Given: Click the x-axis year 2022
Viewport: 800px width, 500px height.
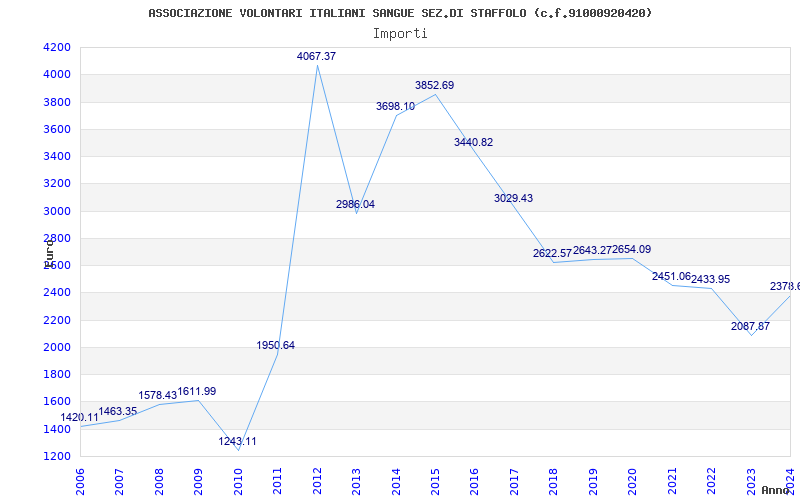Looking at the screenshot, I should 711,482.
